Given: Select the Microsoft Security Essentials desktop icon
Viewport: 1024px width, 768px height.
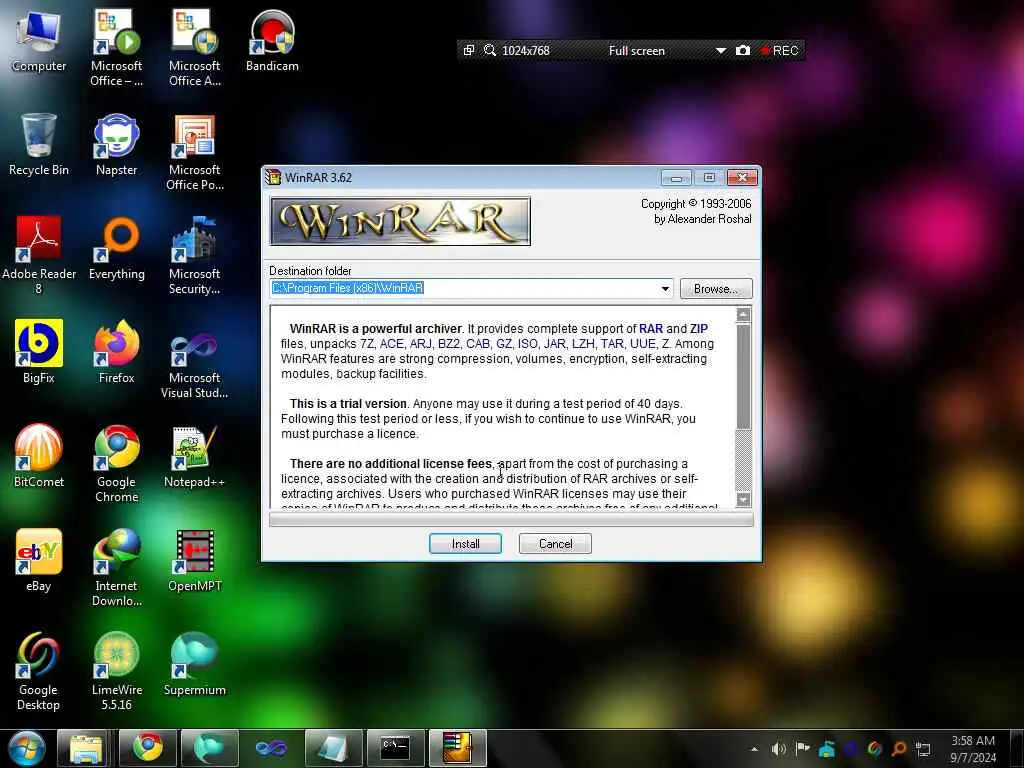Looking at the screenshot, I should click(194, 255).
